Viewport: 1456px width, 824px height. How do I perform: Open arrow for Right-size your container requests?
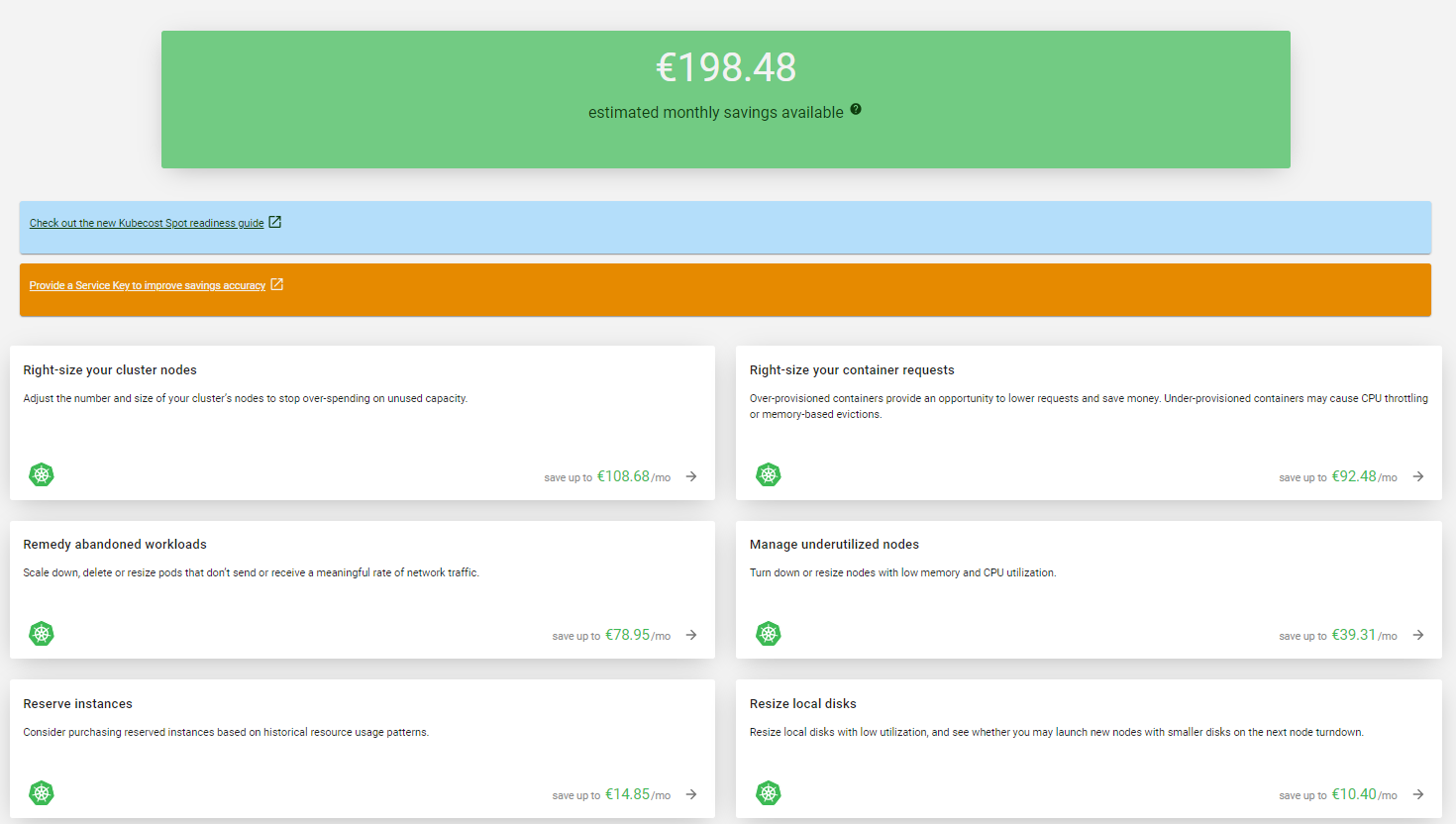point(1418,476)
